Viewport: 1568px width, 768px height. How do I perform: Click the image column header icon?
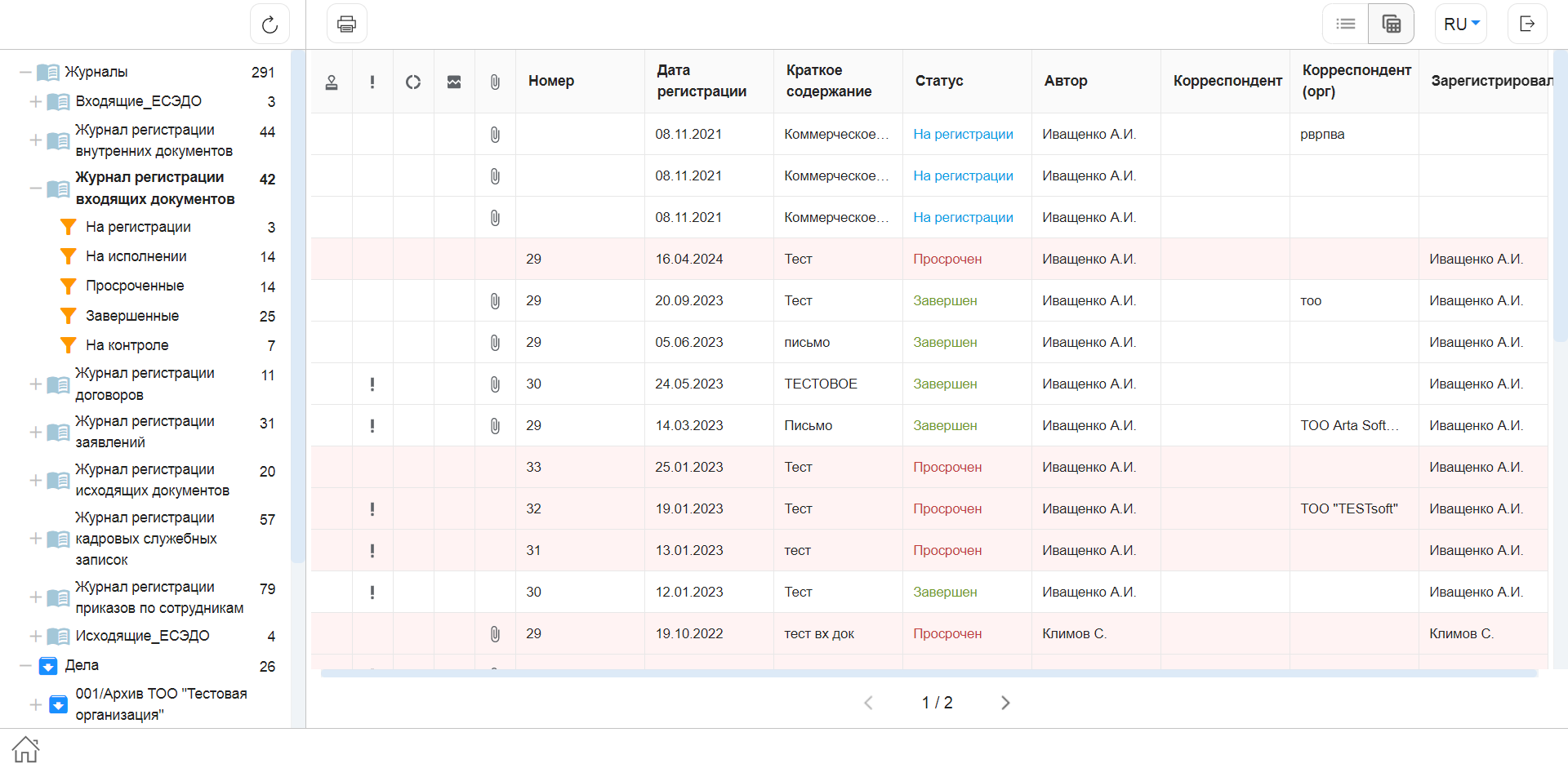[454, 82]
